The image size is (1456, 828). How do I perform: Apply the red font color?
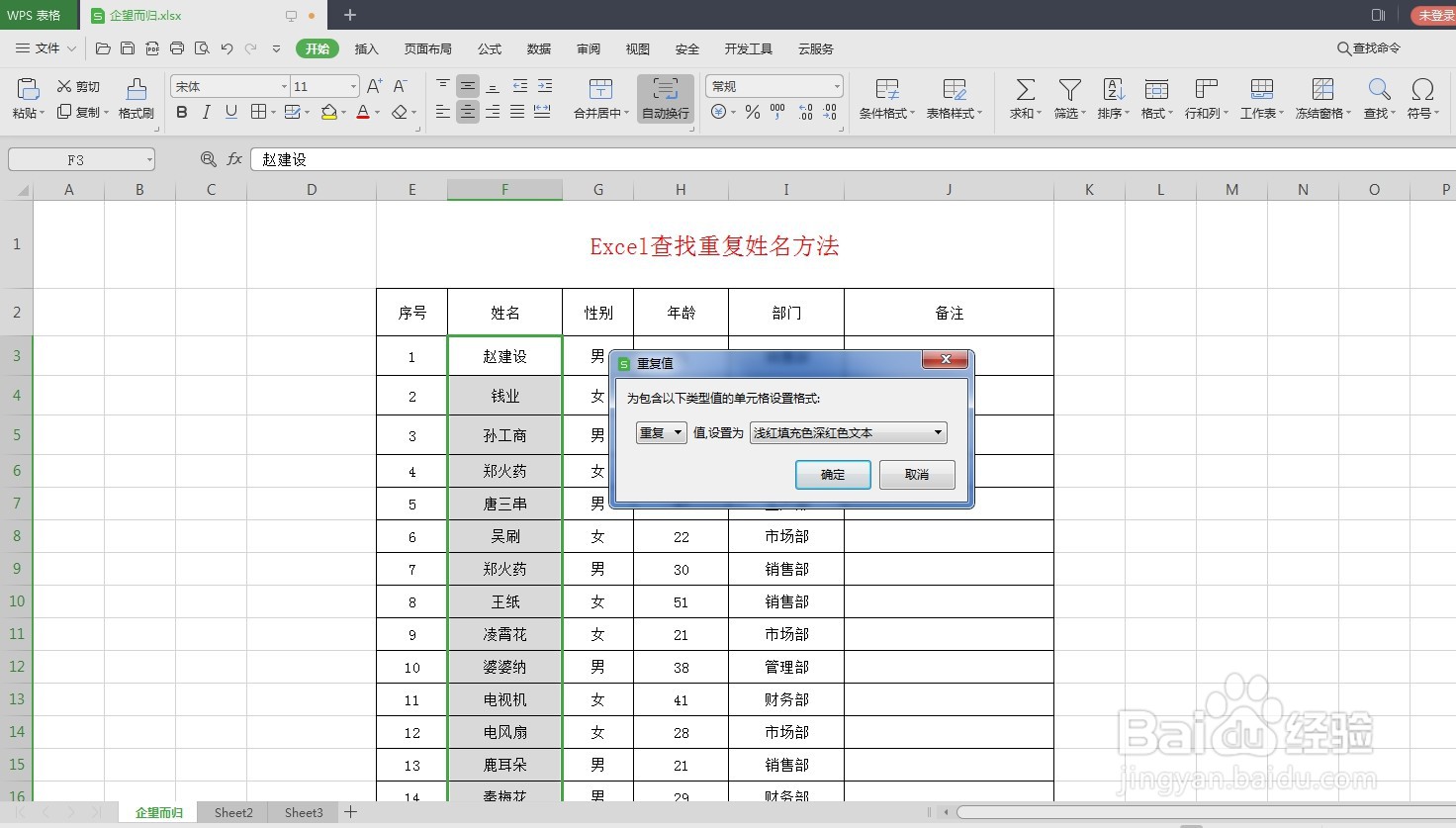(x=363, y=113)
